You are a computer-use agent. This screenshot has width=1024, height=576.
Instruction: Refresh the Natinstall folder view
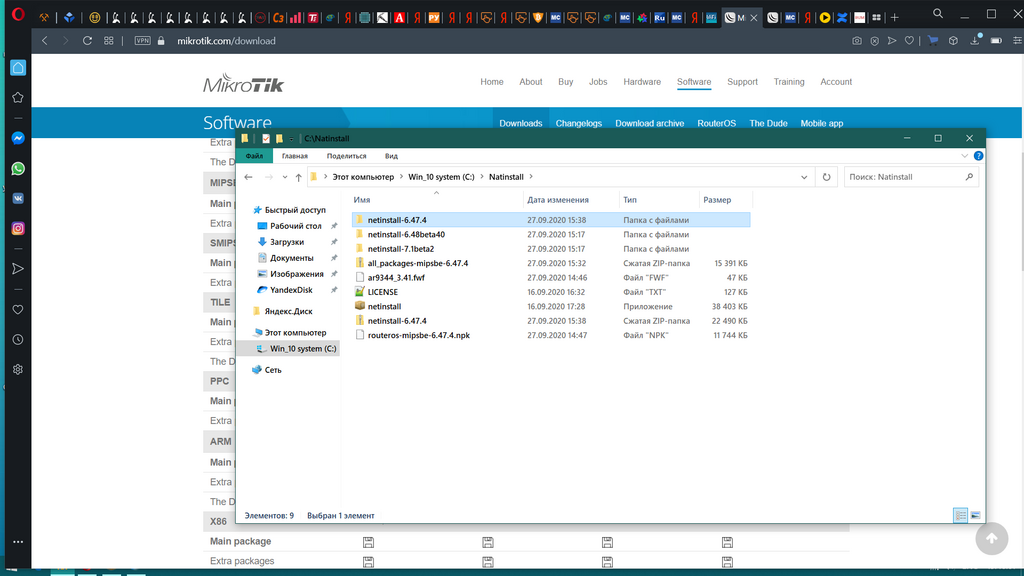(x=826, y=177)
